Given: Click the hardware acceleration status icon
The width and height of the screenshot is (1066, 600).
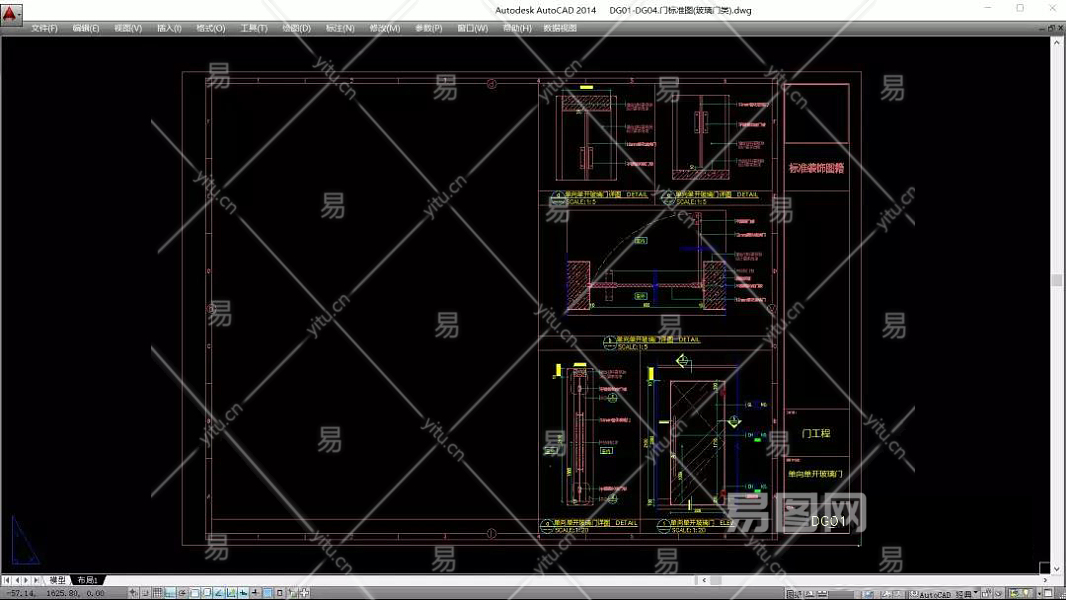Looking at the screenshot, I should point(997,593).
